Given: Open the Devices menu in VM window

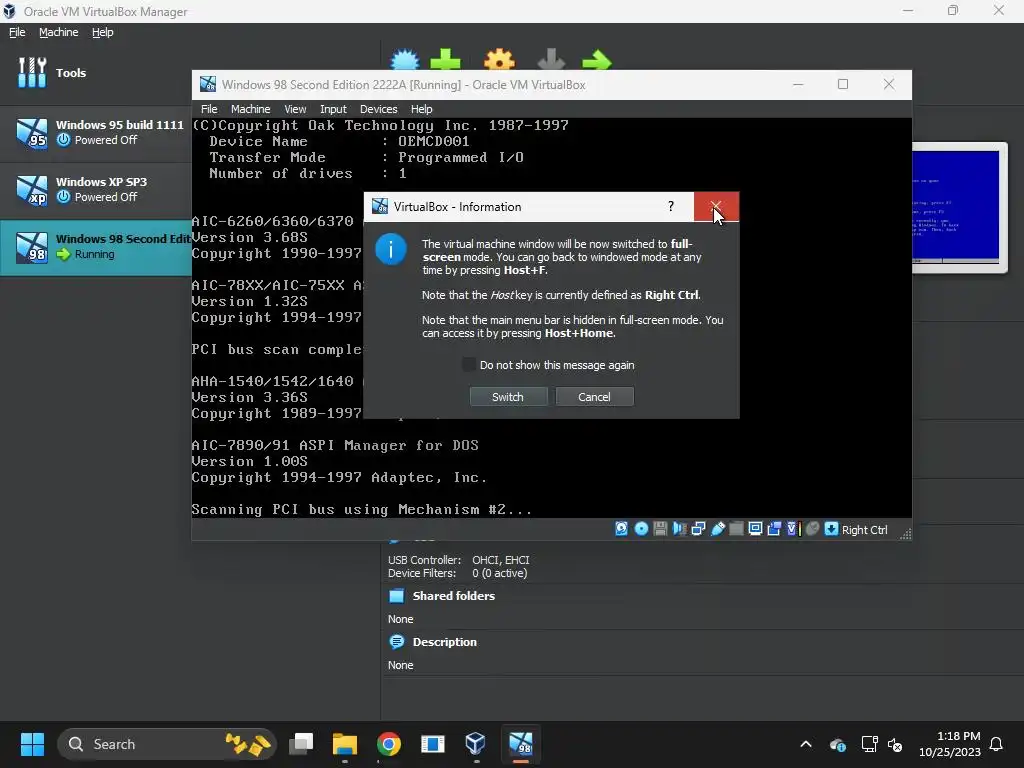Looking at the screenshot, I should point(378,109).
